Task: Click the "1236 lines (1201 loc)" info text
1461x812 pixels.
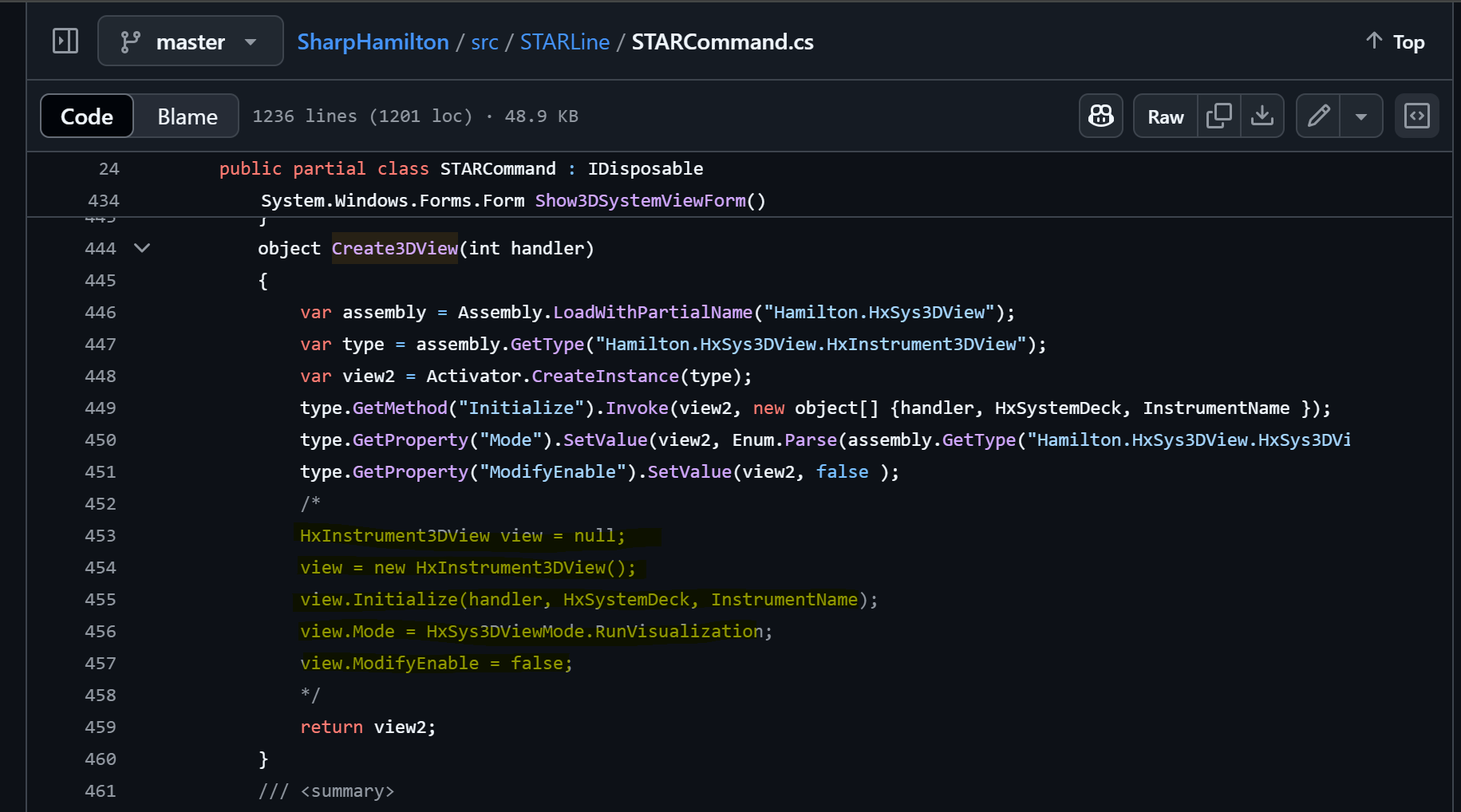Action: [362, 116]
